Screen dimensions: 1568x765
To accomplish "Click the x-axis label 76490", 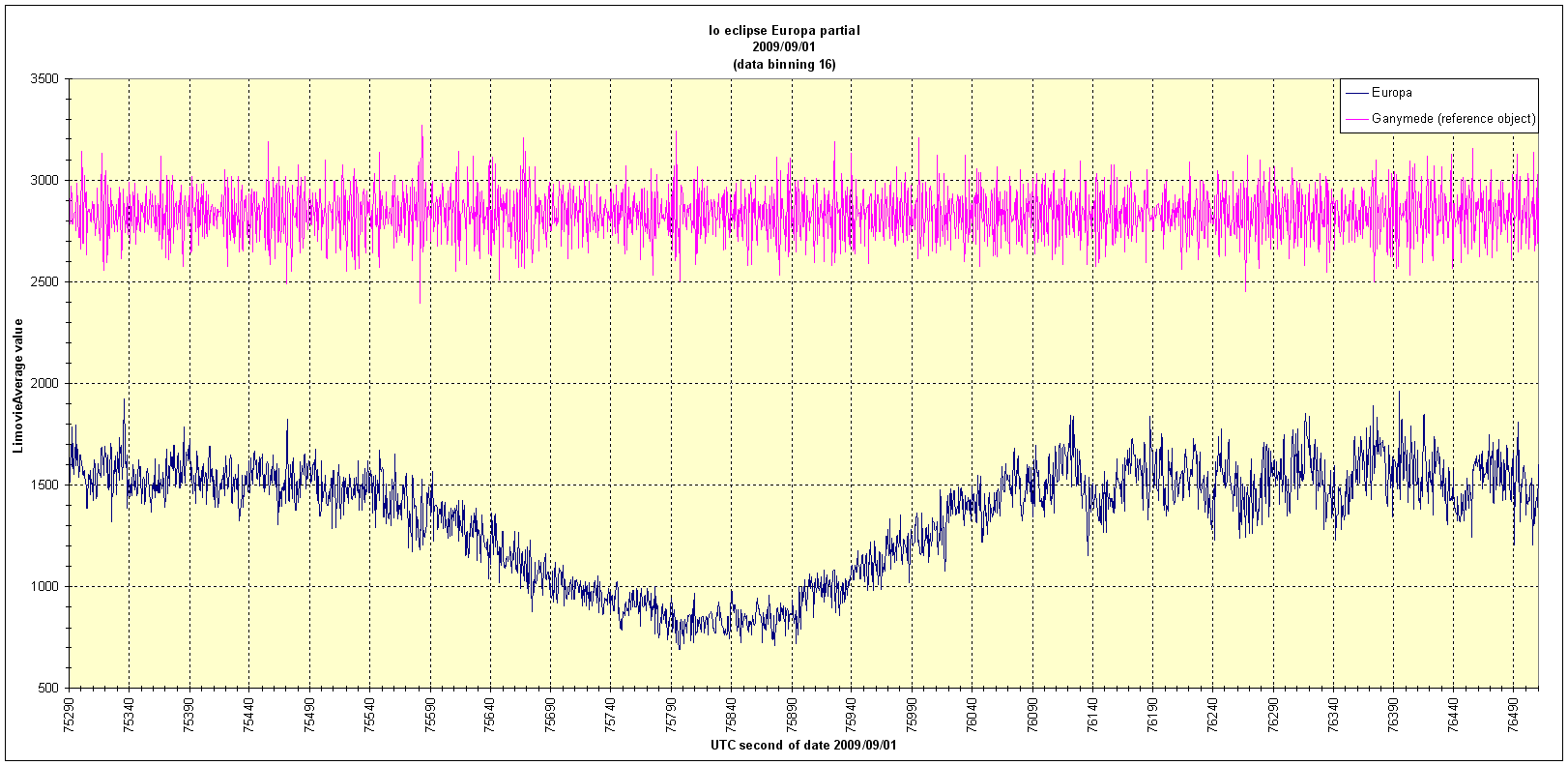I will (1514, 714).
